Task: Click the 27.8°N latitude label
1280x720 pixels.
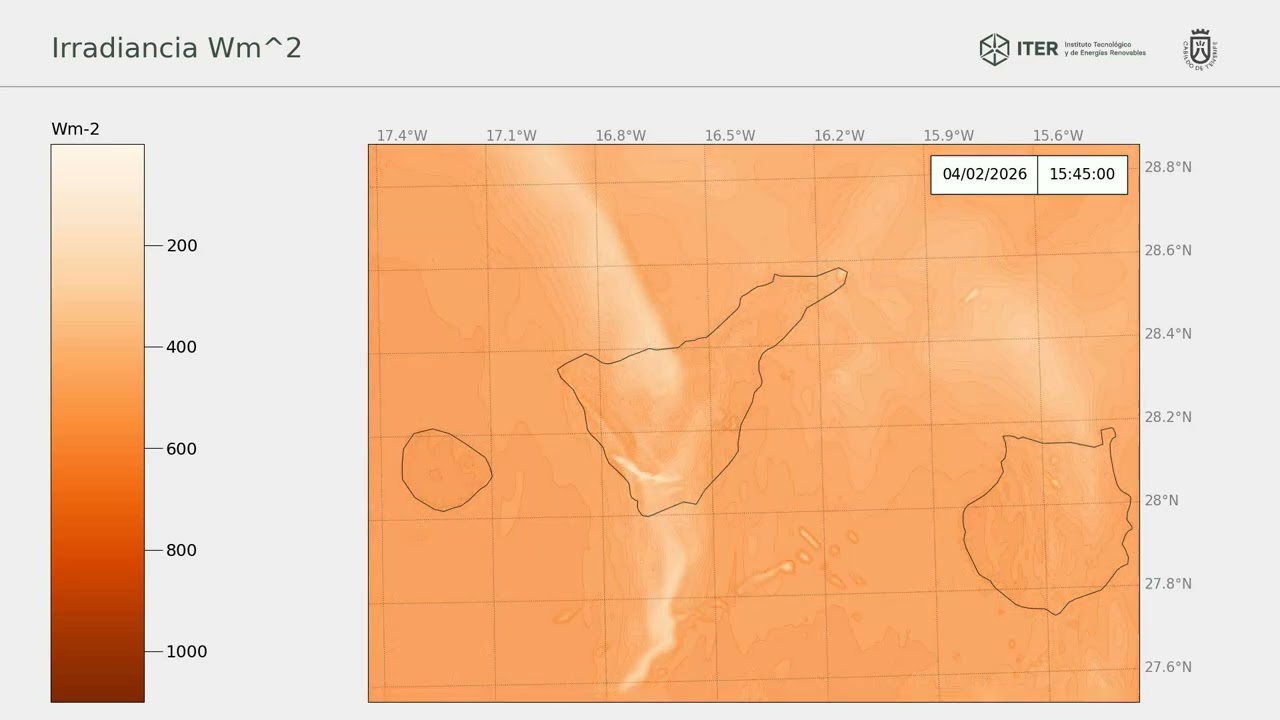Action: 1168,583
